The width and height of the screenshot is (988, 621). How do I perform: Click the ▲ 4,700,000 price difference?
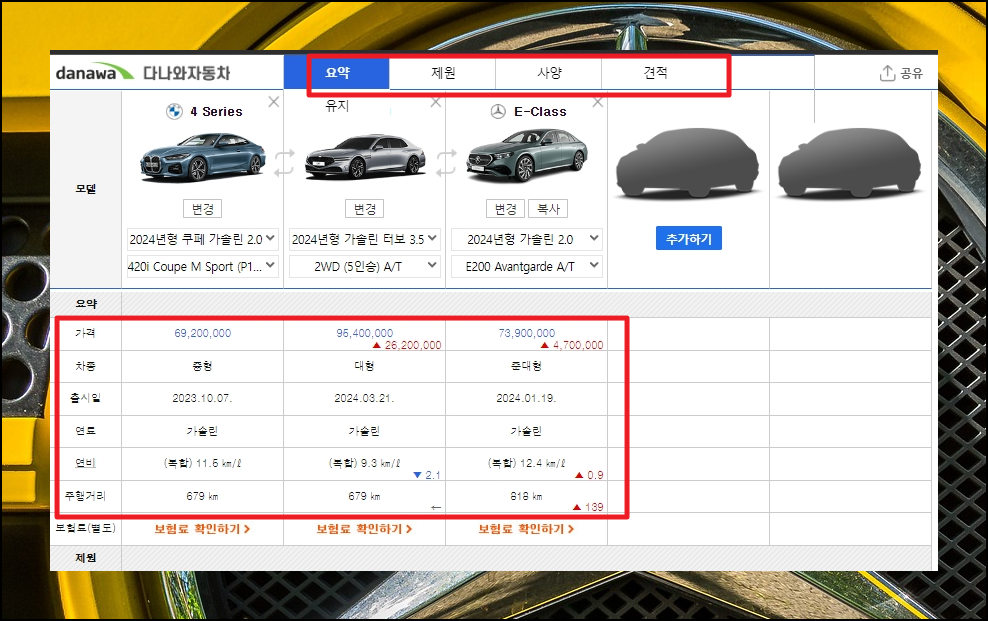pyautogui.click(x=572, y=345)
